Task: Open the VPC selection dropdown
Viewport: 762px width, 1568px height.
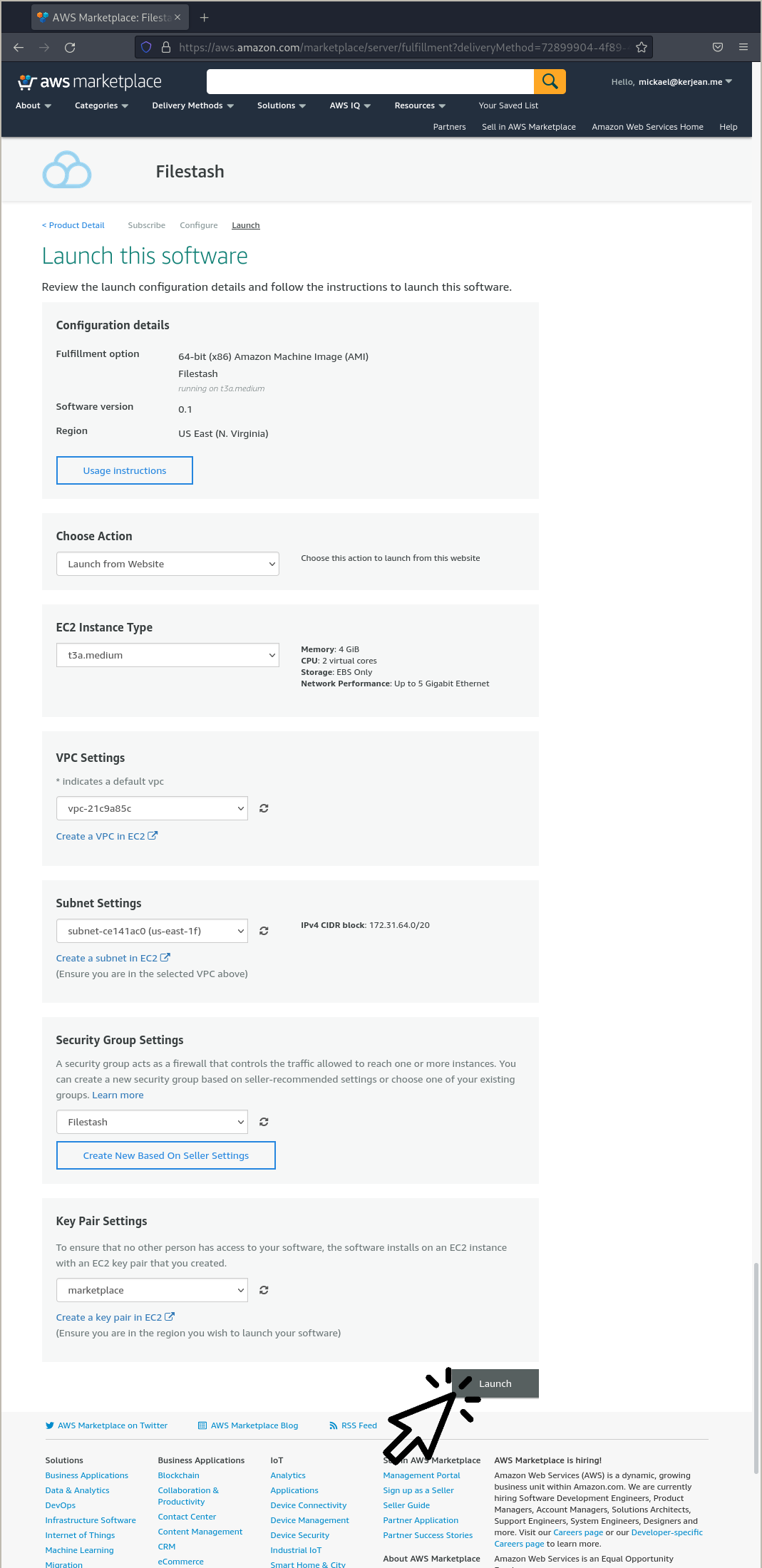Action: tap(152, 808)
